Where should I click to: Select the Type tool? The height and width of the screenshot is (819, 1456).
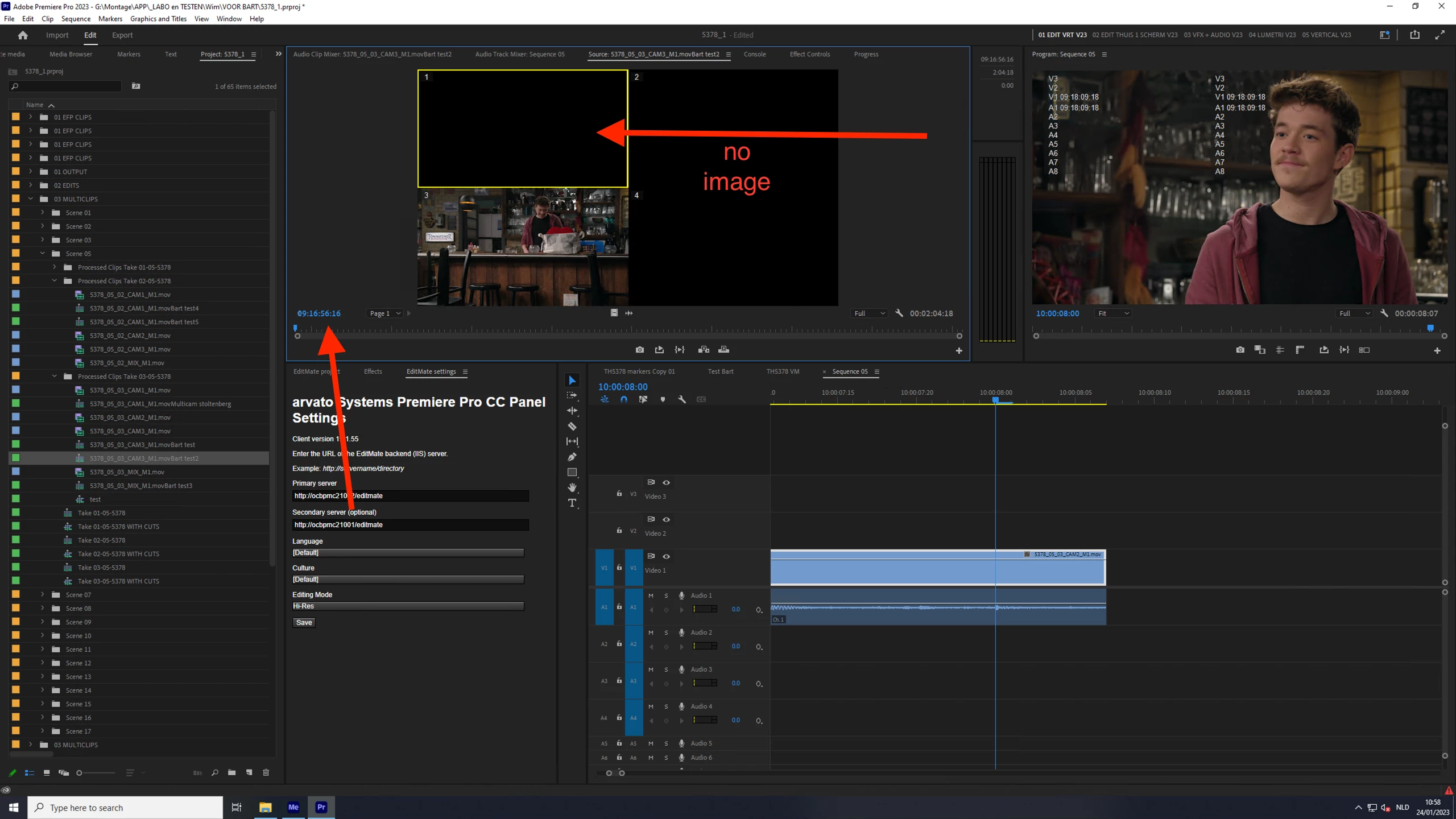pyautogui.click(x=572, y=503)
